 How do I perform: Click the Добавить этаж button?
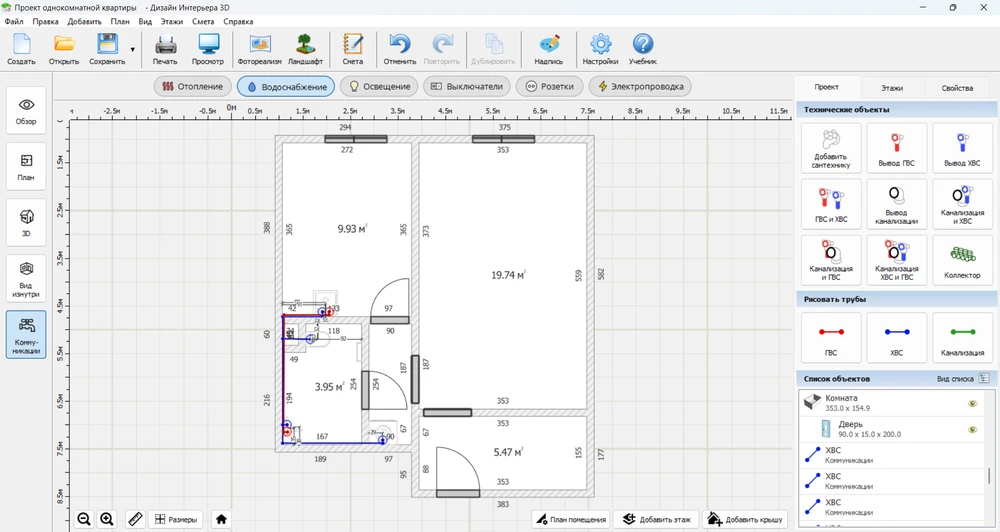point(654,519)
